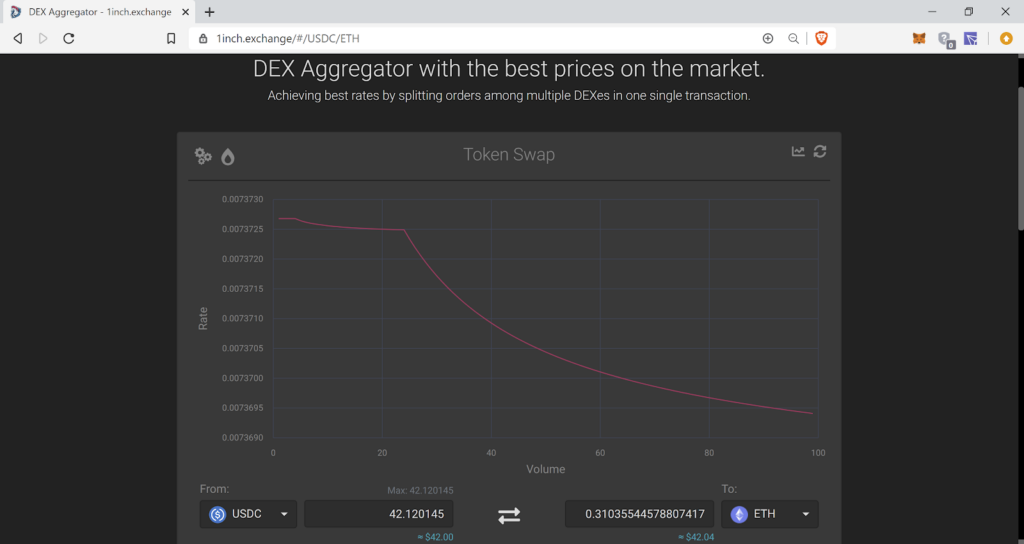This screenshot has height=544, width=1024.
Task: Reload the current page
Action: pos(69,38)
